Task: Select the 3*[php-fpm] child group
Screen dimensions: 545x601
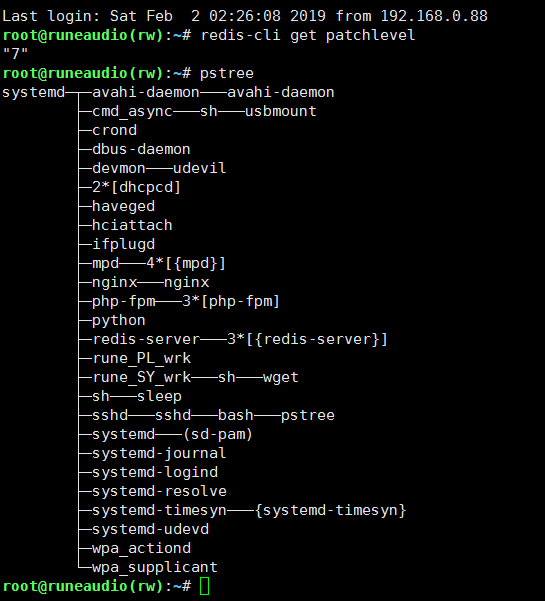Action: point(231,301)
